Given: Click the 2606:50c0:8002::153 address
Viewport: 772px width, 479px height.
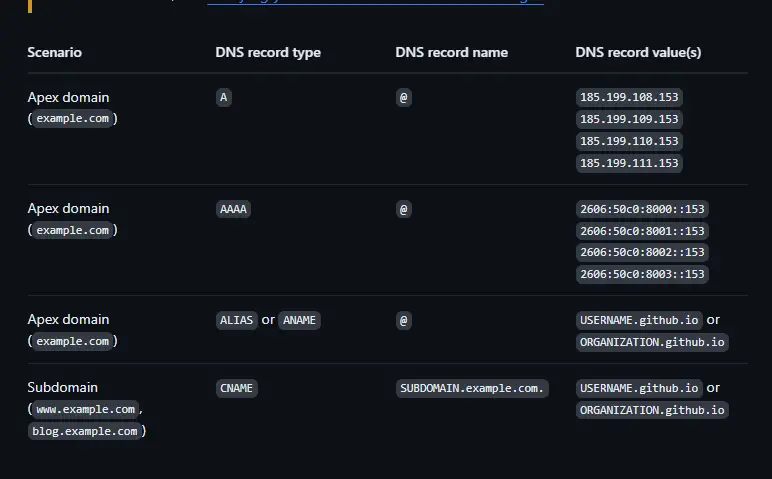Looking at the screenshot, I should (642, 253).
